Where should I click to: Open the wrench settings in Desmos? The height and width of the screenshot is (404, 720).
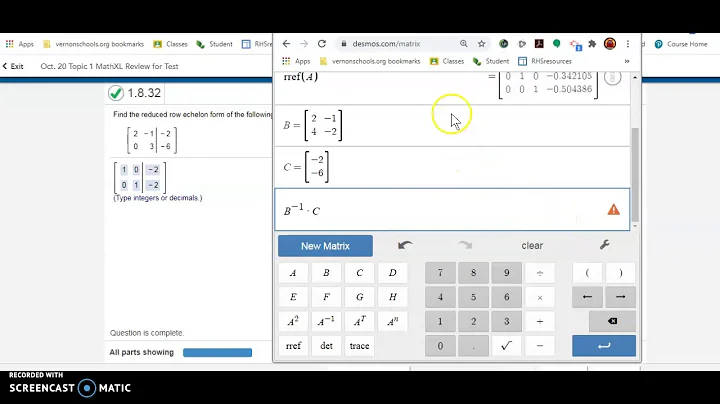[604, 245]
